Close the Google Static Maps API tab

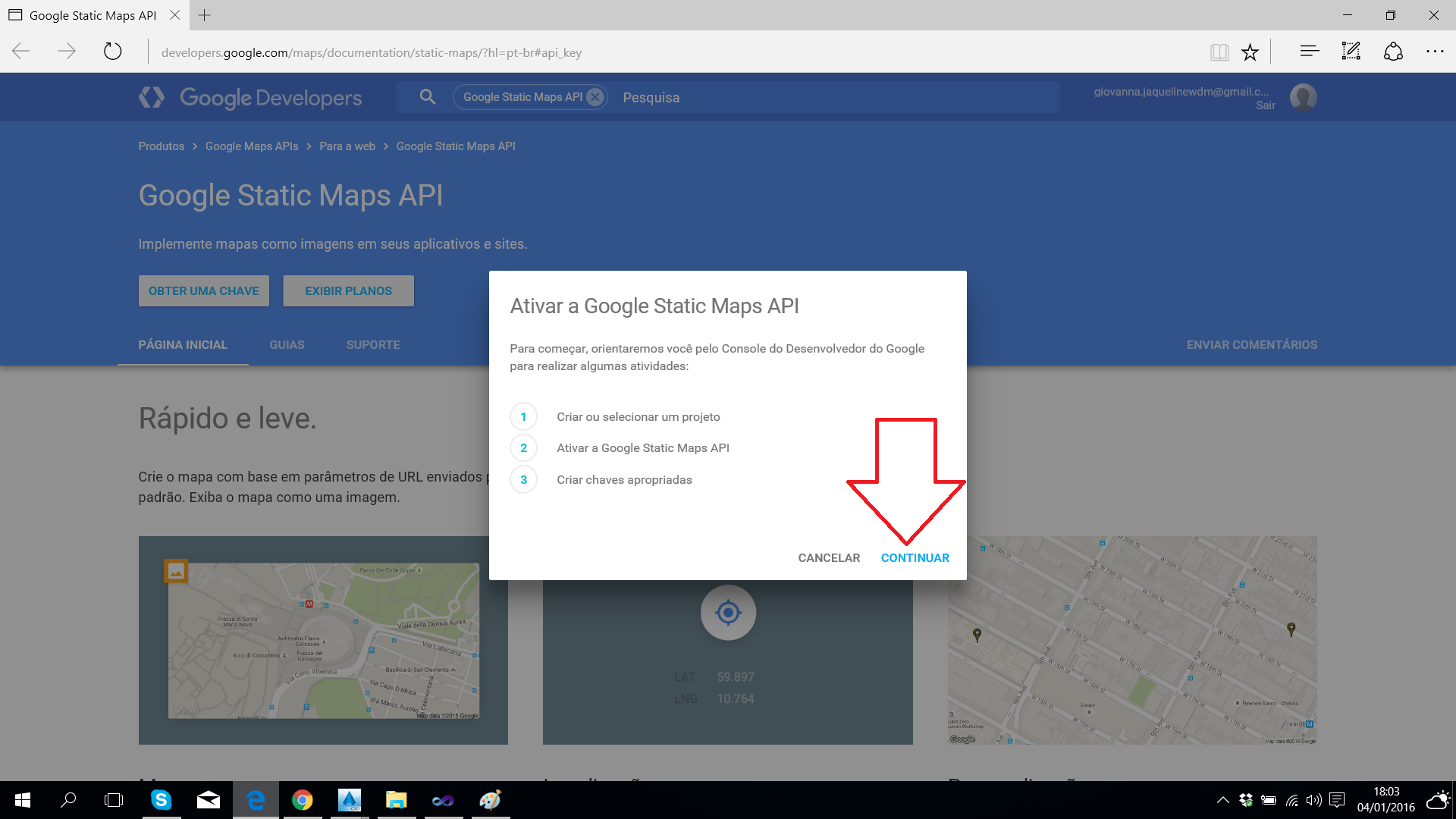click(x=175, y=15)
